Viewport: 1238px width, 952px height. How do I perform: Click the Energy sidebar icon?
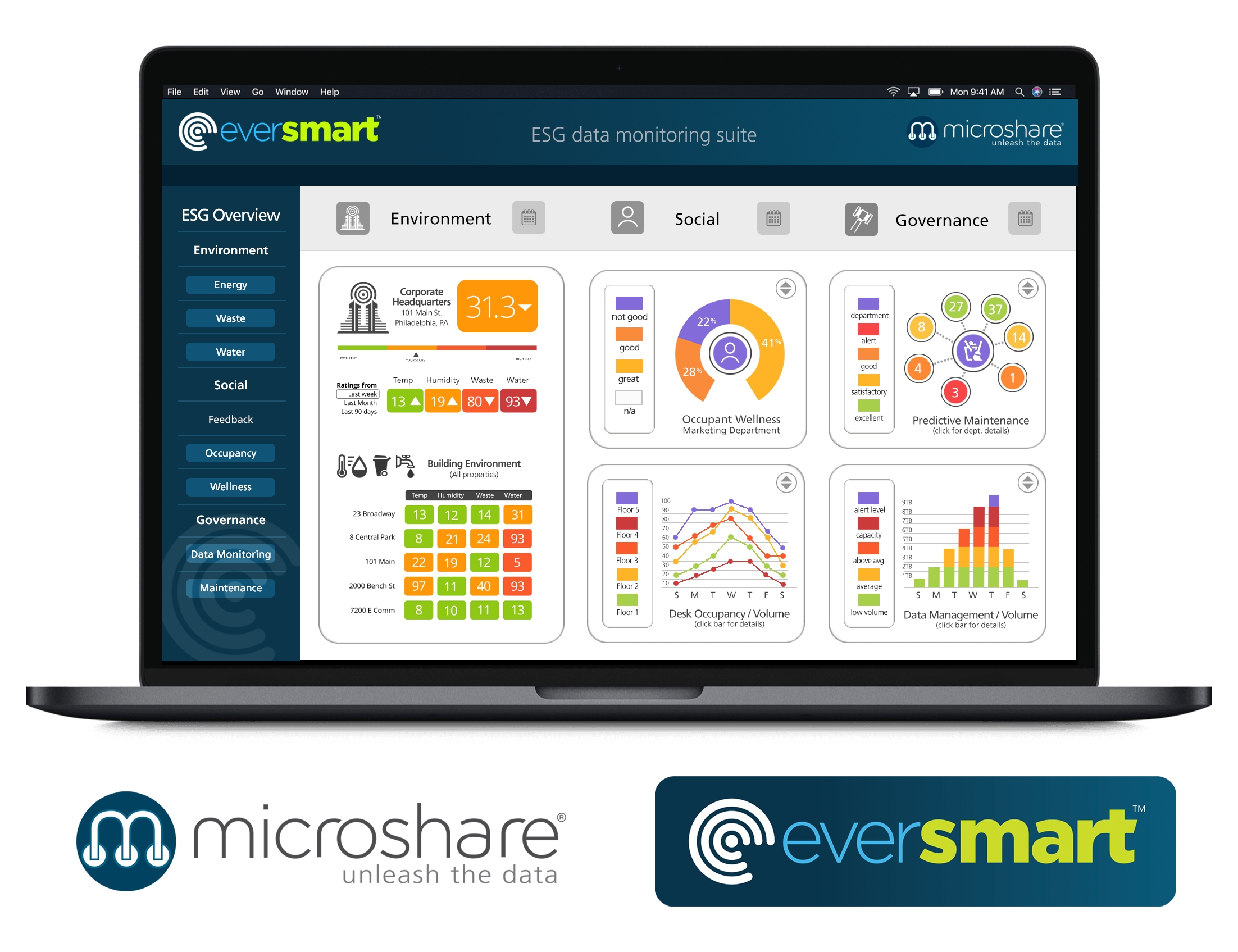(228, 283)
